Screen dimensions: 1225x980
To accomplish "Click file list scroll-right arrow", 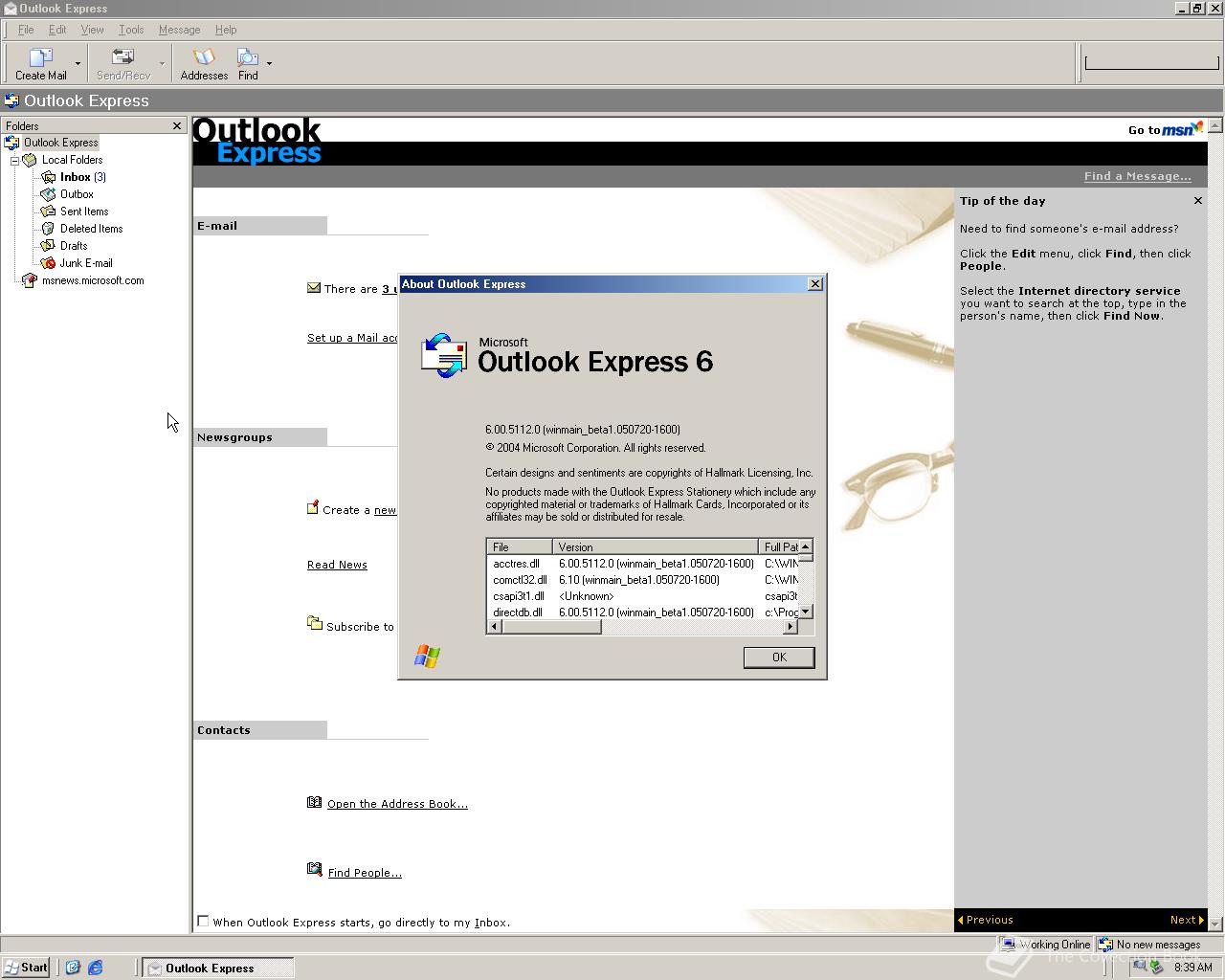I will (791, 627).
